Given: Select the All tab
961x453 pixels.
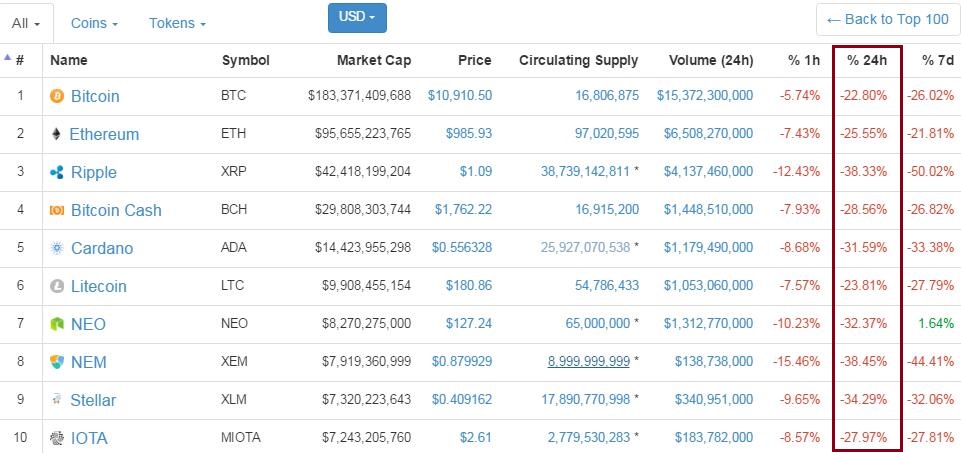Looking at the screenshot, I should (25, 22).
